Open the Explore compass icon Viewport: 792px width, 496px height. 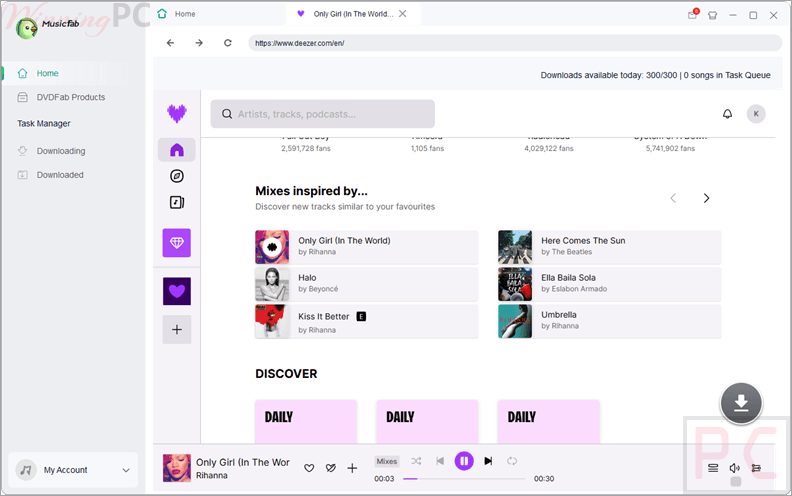coord(177,176)
